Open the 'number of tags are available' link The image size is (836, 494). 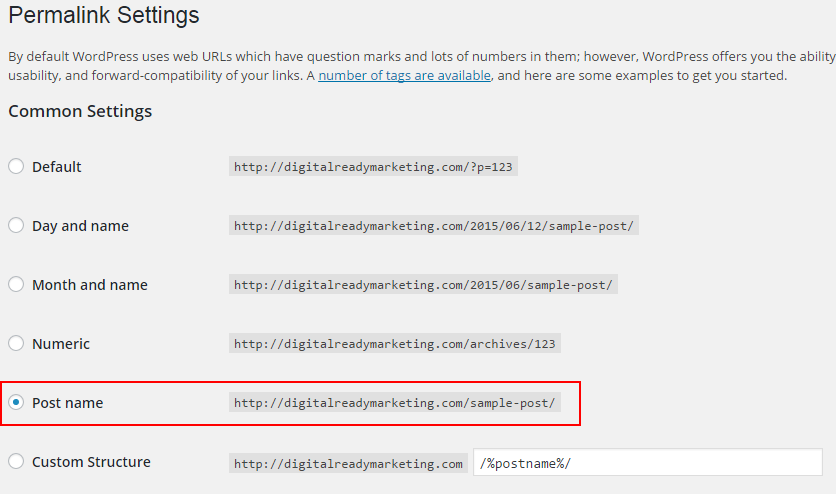(404, 76)
